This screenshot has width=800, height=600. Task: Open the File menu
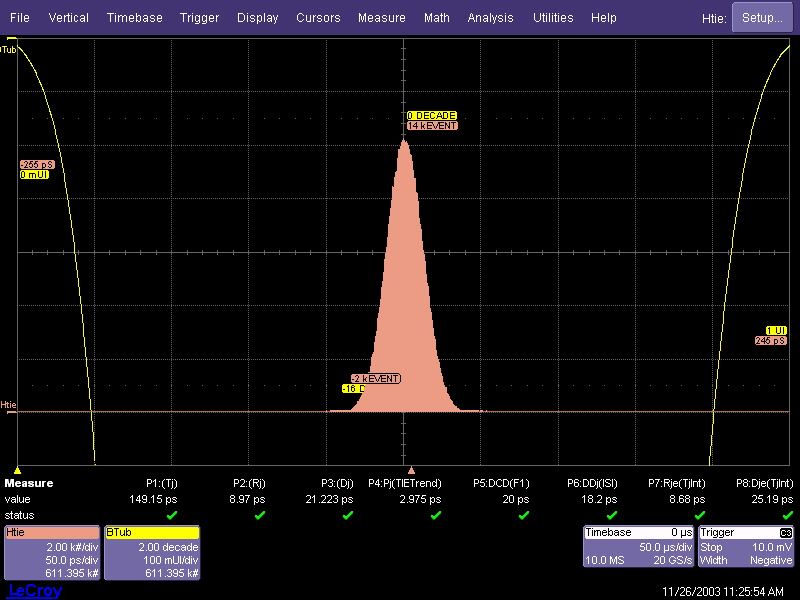[x=20, y=18]
